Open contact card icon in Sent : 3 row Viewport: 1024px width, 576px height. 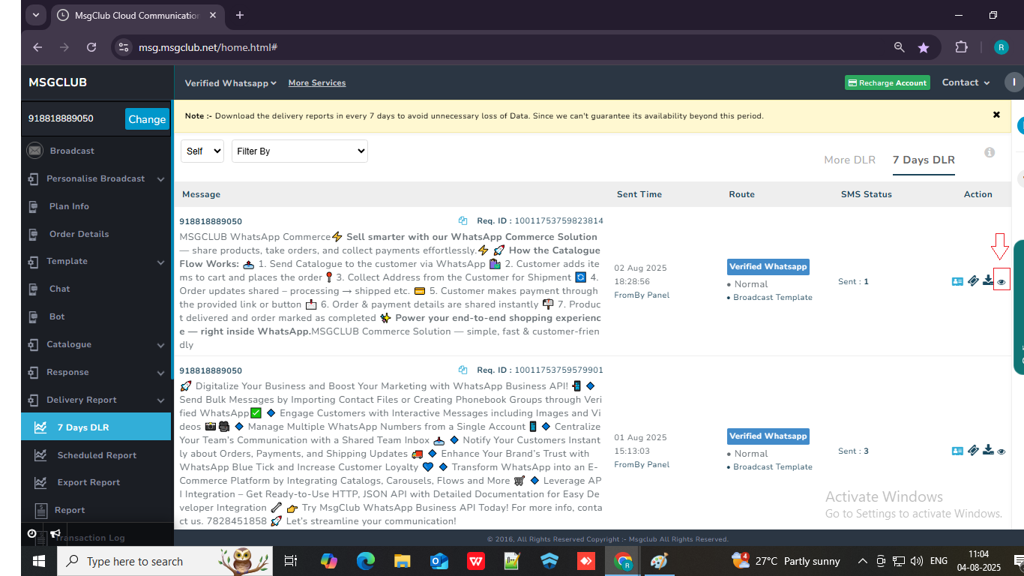pyautogui.click(x=957, y=451)
